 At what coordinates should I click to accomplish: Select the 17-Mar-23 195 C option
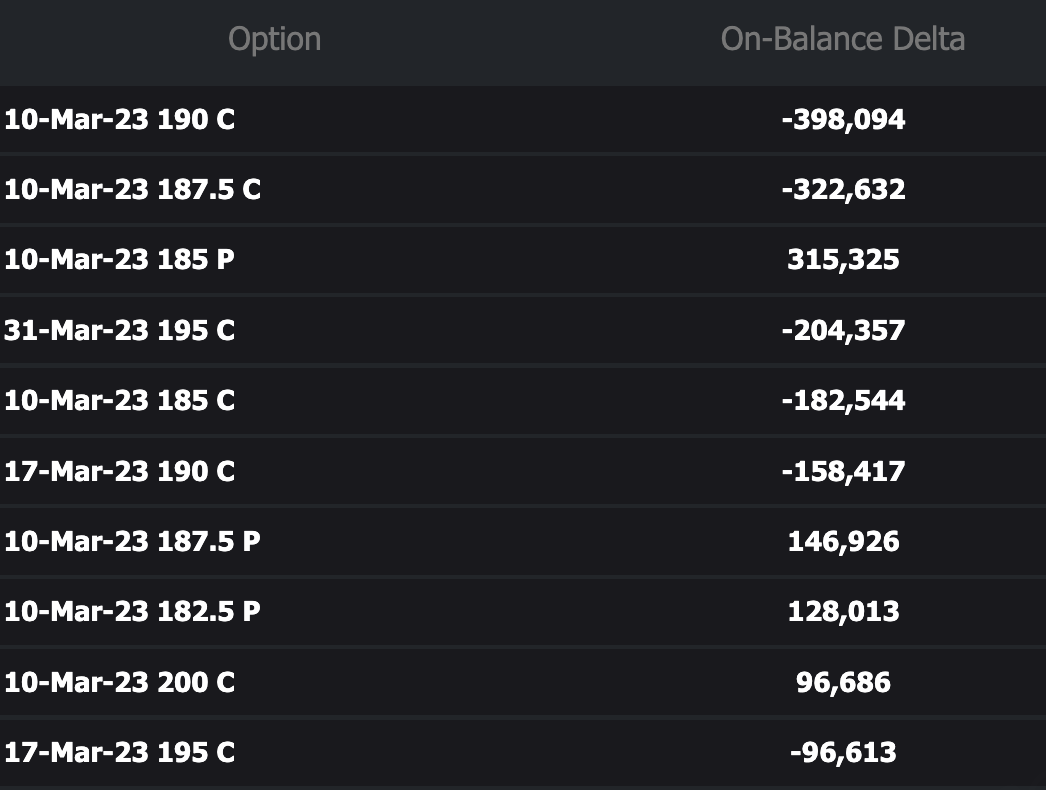(x=120, y=752)
